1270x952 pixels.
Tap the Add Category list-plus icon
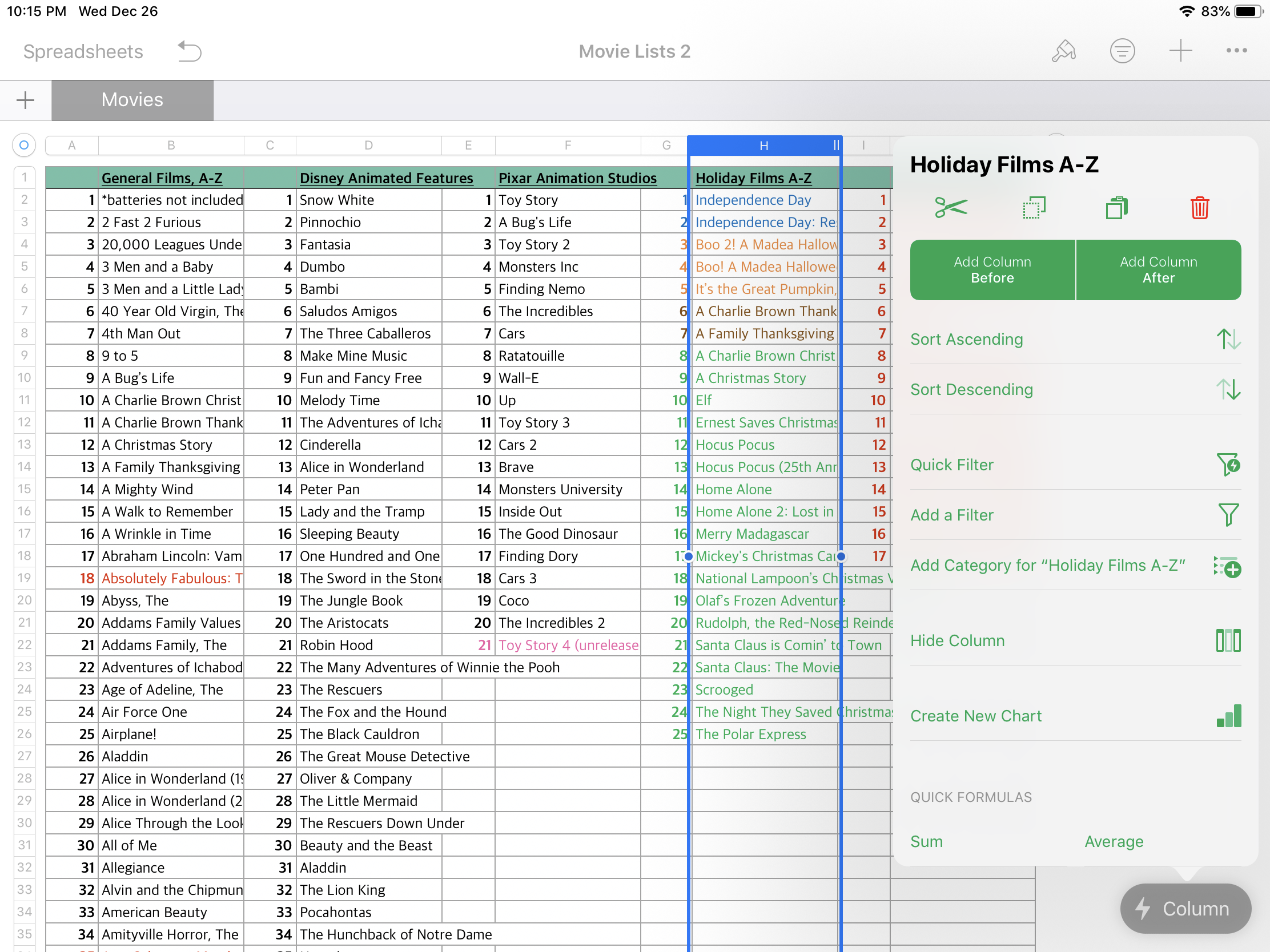[x=1228, y=566]
